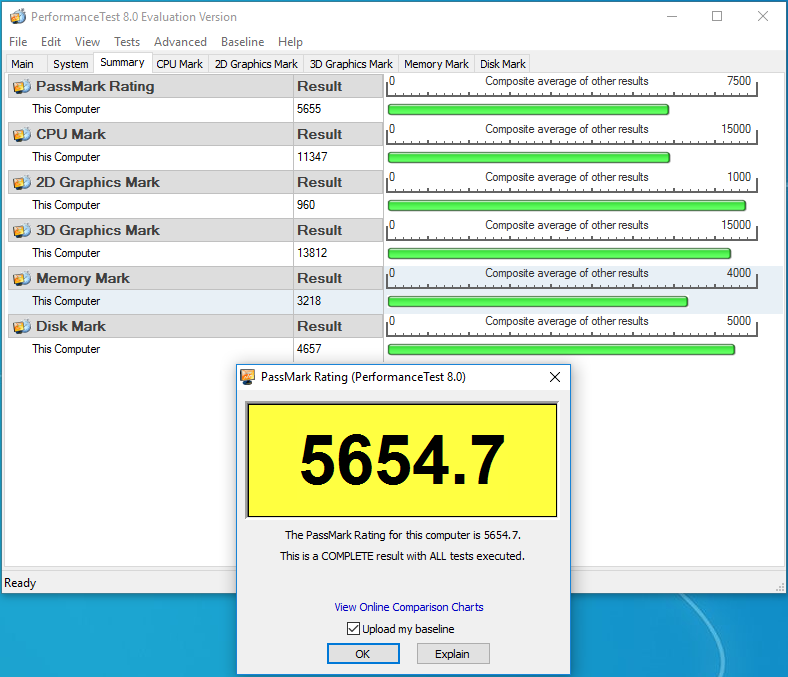The width and height of the screenshot is (788, 677).
Task: Click the CPU Mark row icon
Action: coord(22,134)
